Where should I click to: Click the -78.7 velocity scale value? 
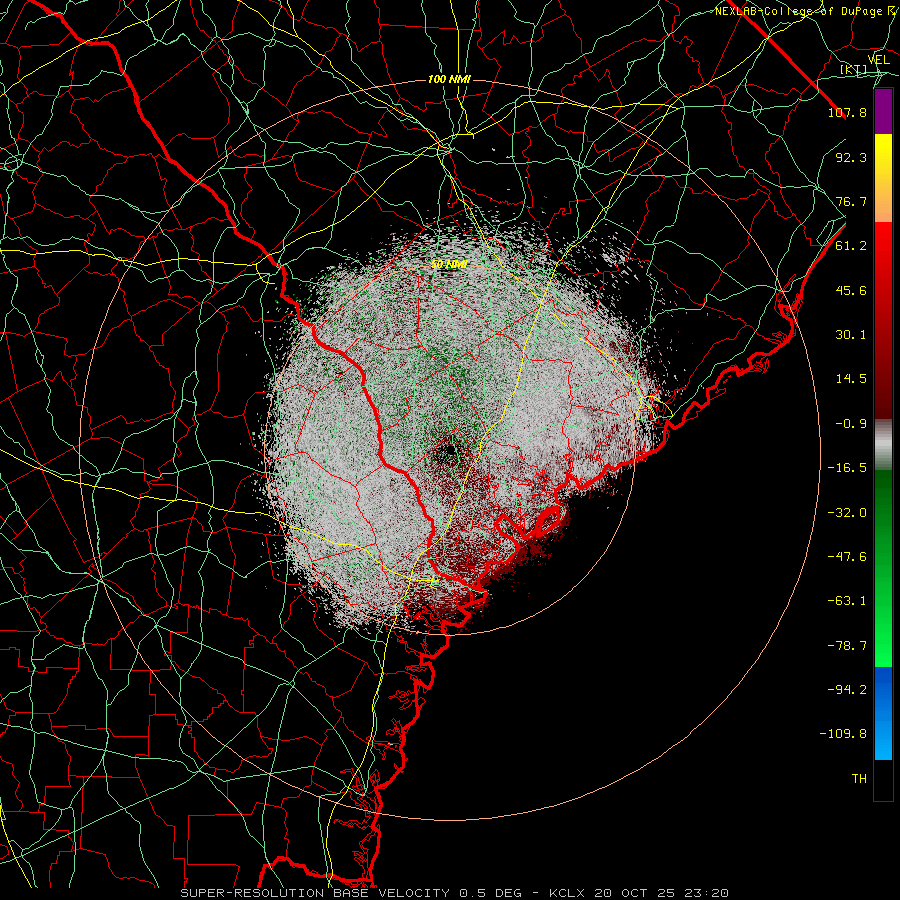click(847, 646)
